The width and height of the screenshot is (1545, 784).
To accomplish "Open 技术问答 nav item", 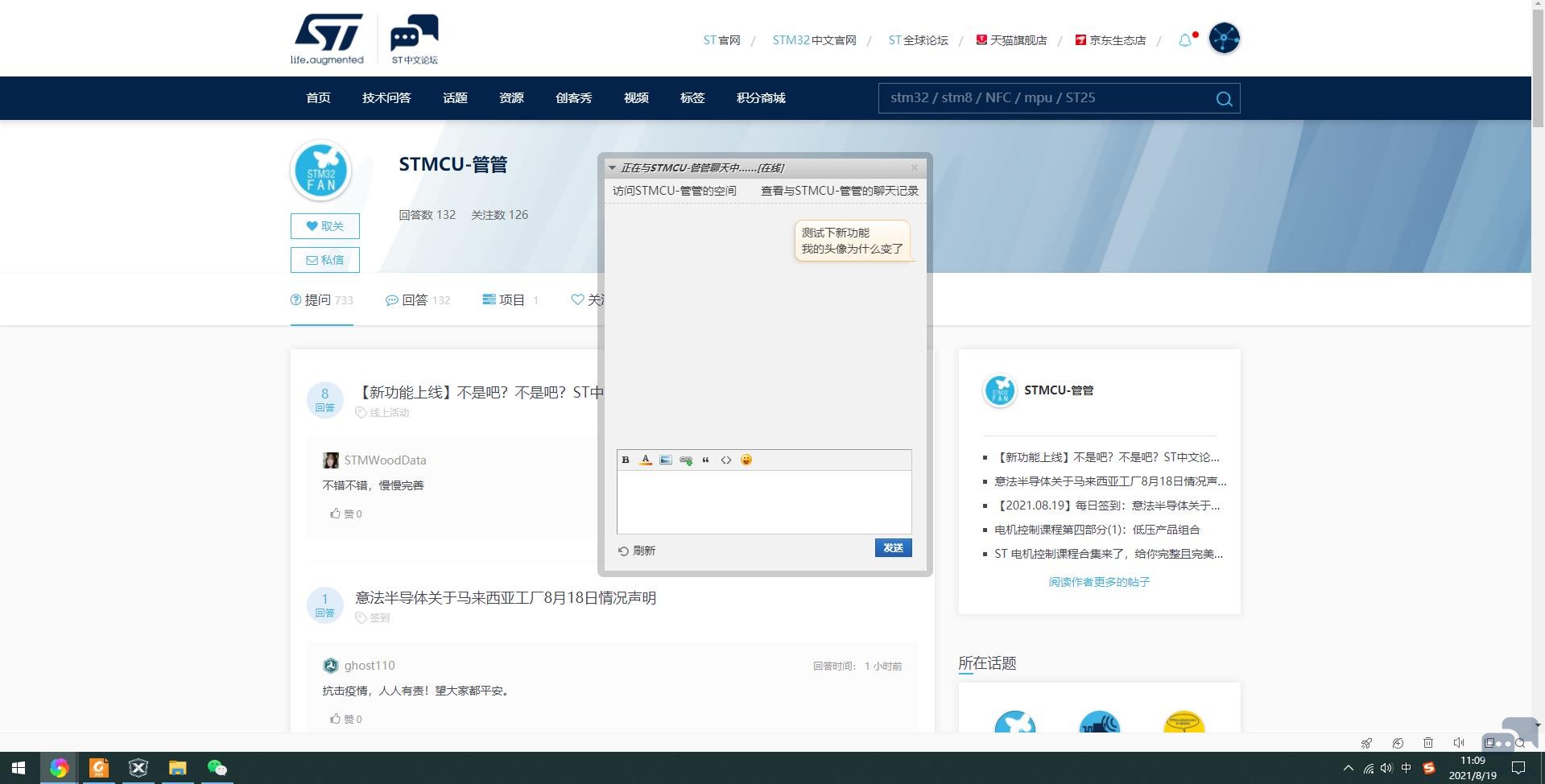I will click(386, 98).
